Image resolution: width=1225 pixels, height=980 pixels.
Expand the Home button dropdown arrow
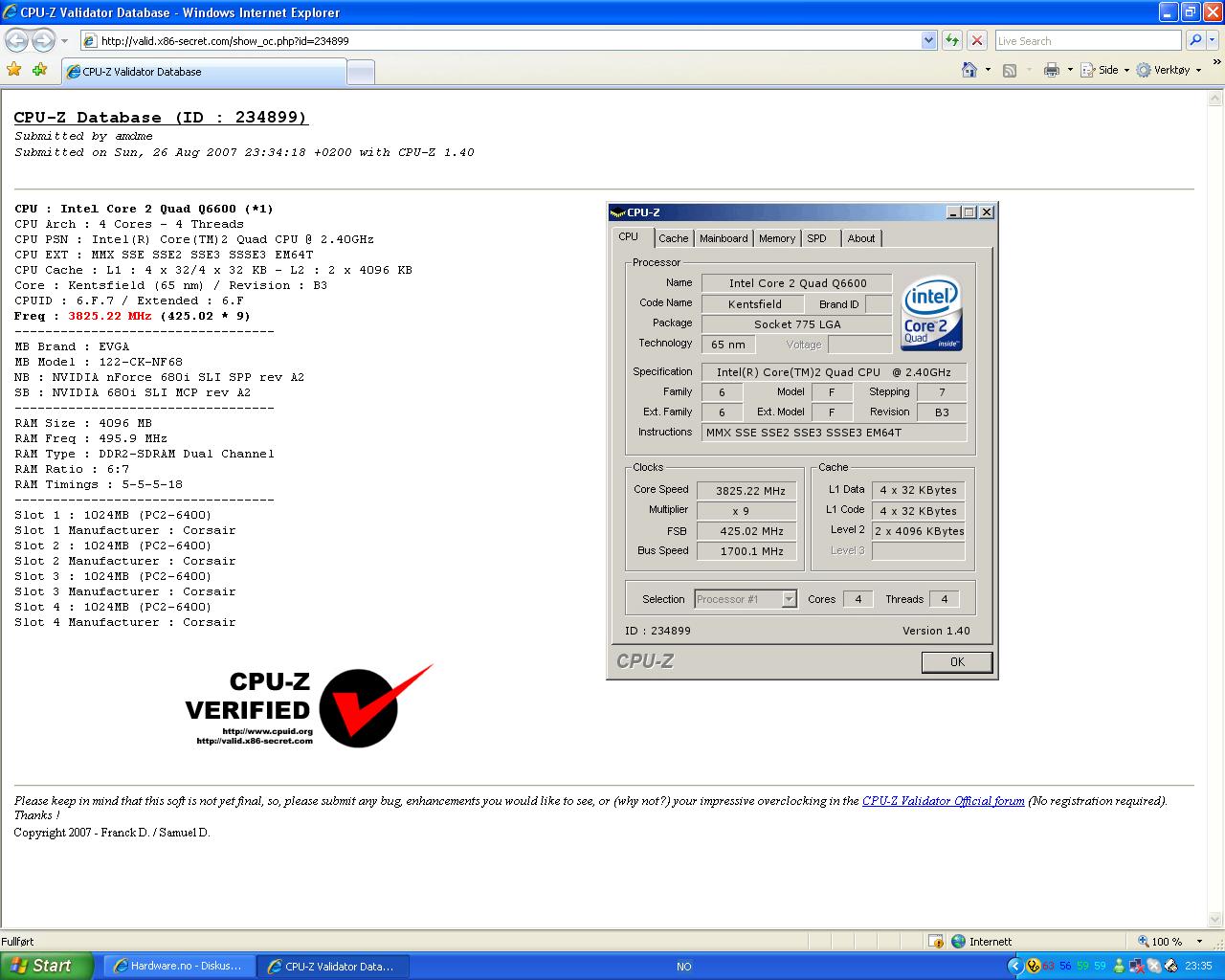click(988, 70)
